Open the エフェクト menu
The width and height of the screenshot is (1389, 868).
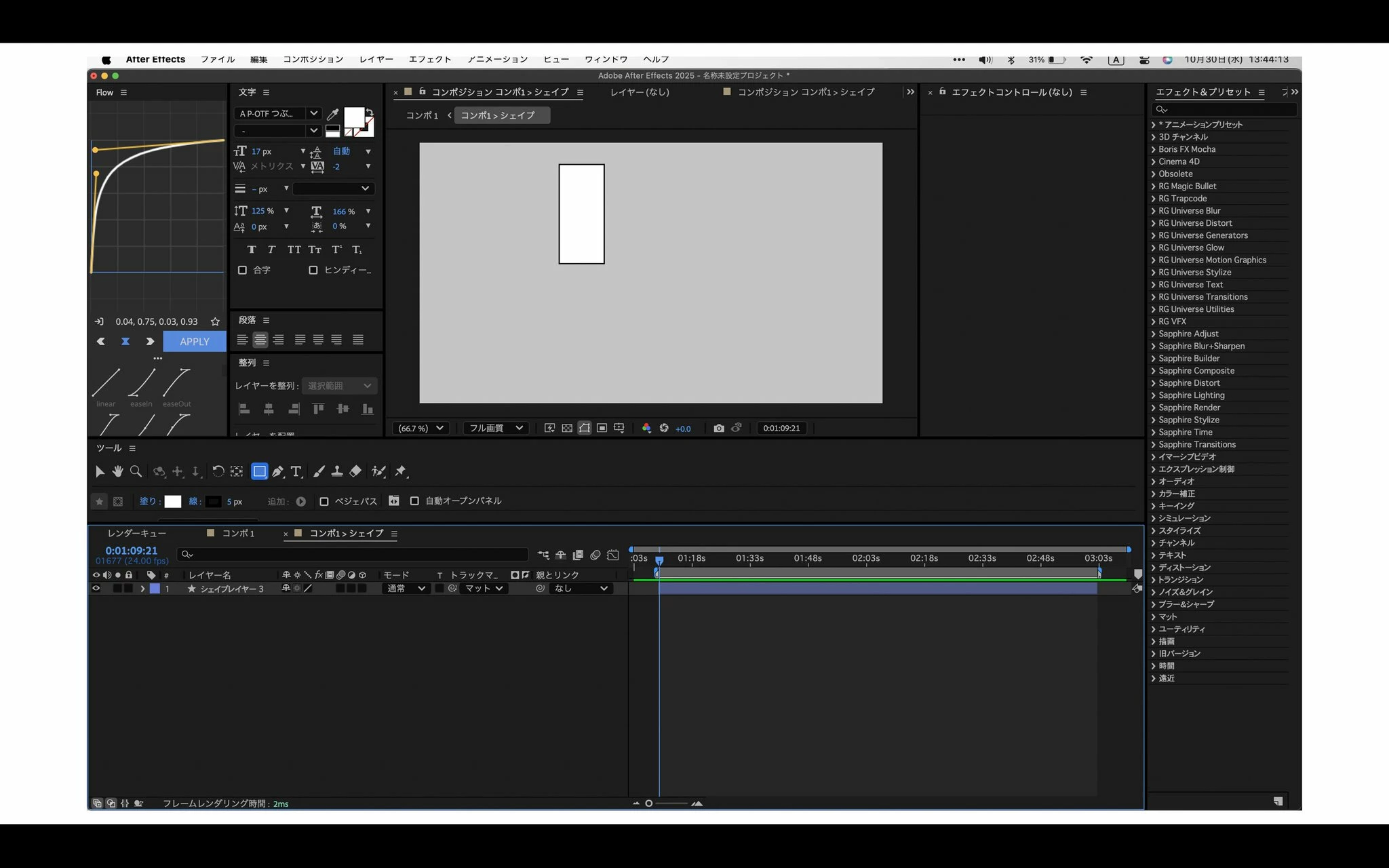(429, 60)
